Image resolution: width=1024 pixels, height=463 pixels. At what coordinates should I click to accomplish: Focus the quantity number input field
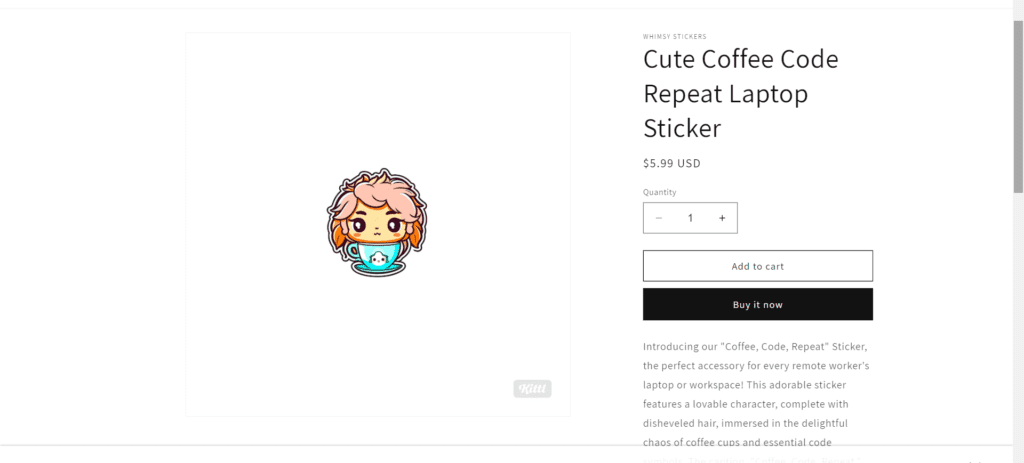690,218
